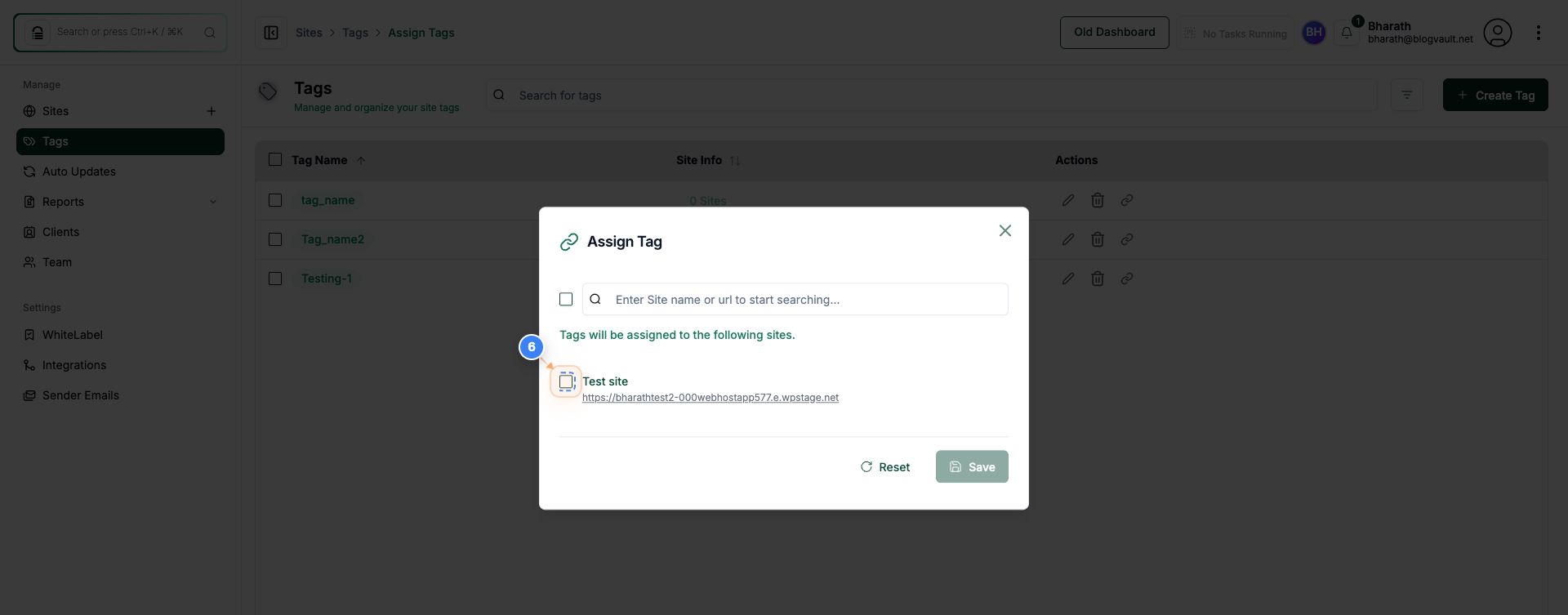Click edit pencil icon for tag_name
Image resolution: width=1568 pixels, height=615 pixels.
(1068, 200)
